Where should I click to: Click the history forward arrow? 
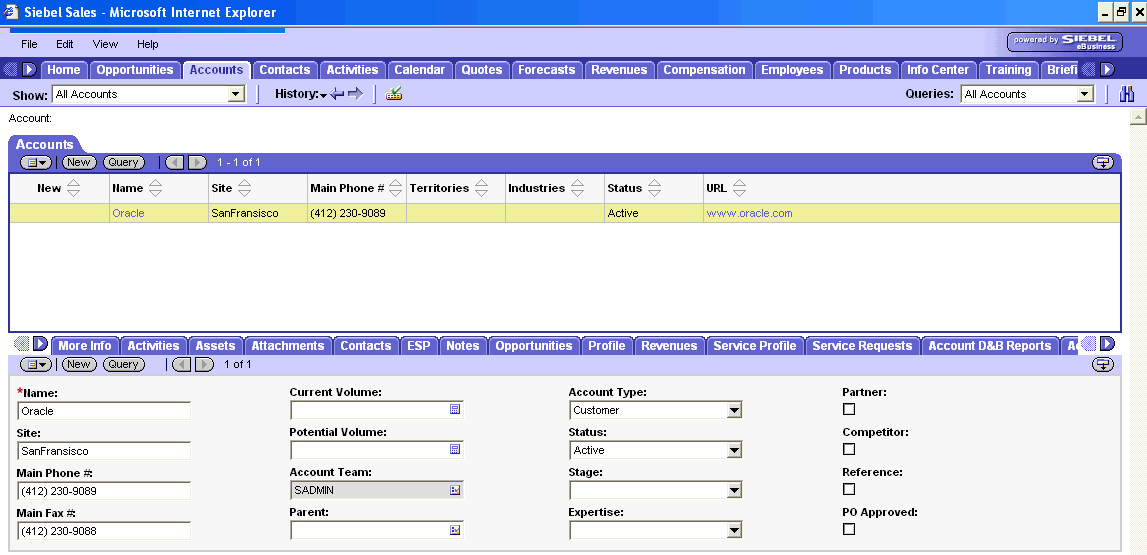coord(355,94)
